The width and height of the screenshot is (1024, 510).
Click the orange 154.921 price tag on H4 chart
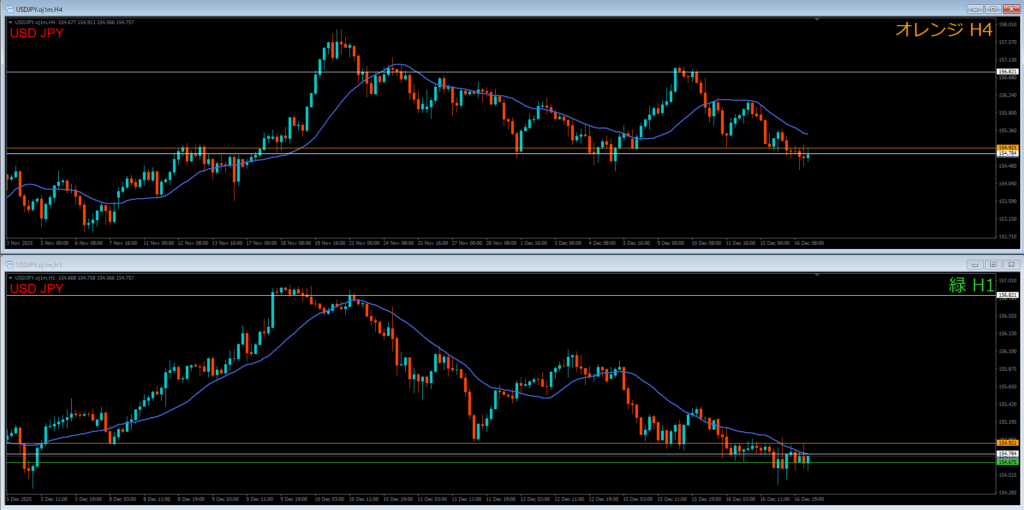1007,148
